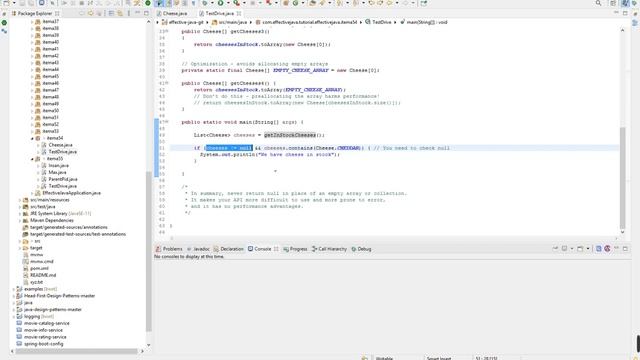Expand the examples project
This screenshot has height=360, width=640.
tap(13, 289)
